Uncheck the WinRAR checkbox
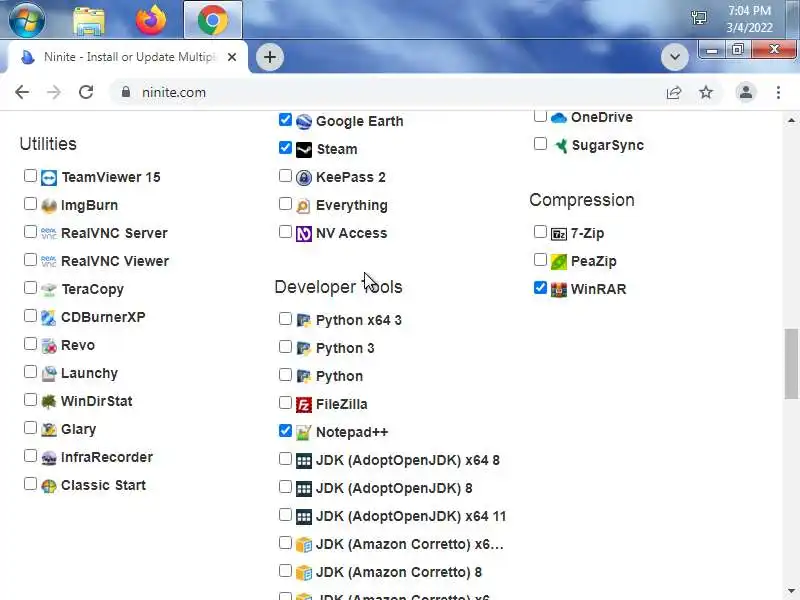The width and height of the screenshot is (800, 600). click(540, 288)
